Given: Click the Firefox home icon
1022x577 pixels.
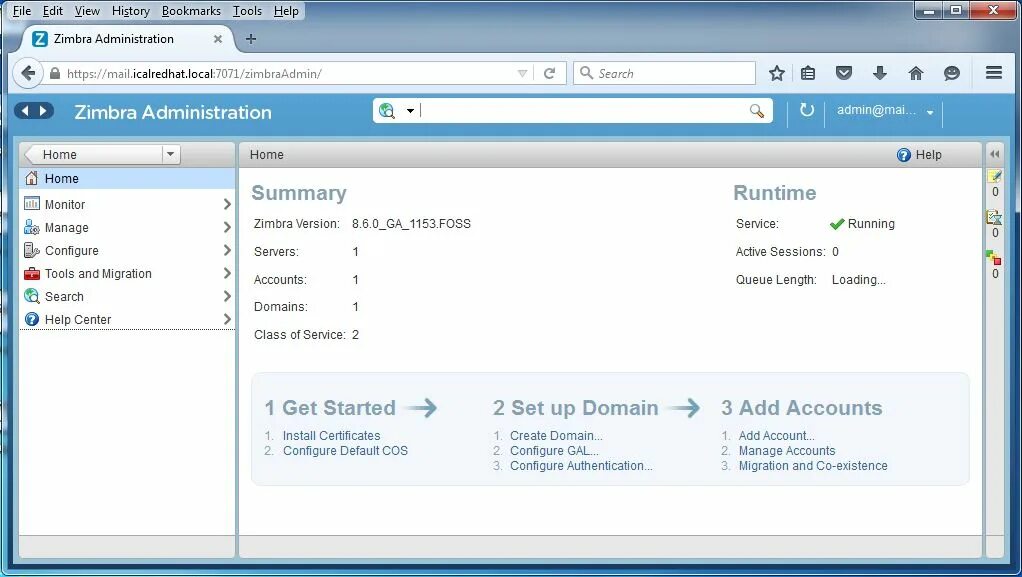Looking at the screenshot, I should coord(916,73).
